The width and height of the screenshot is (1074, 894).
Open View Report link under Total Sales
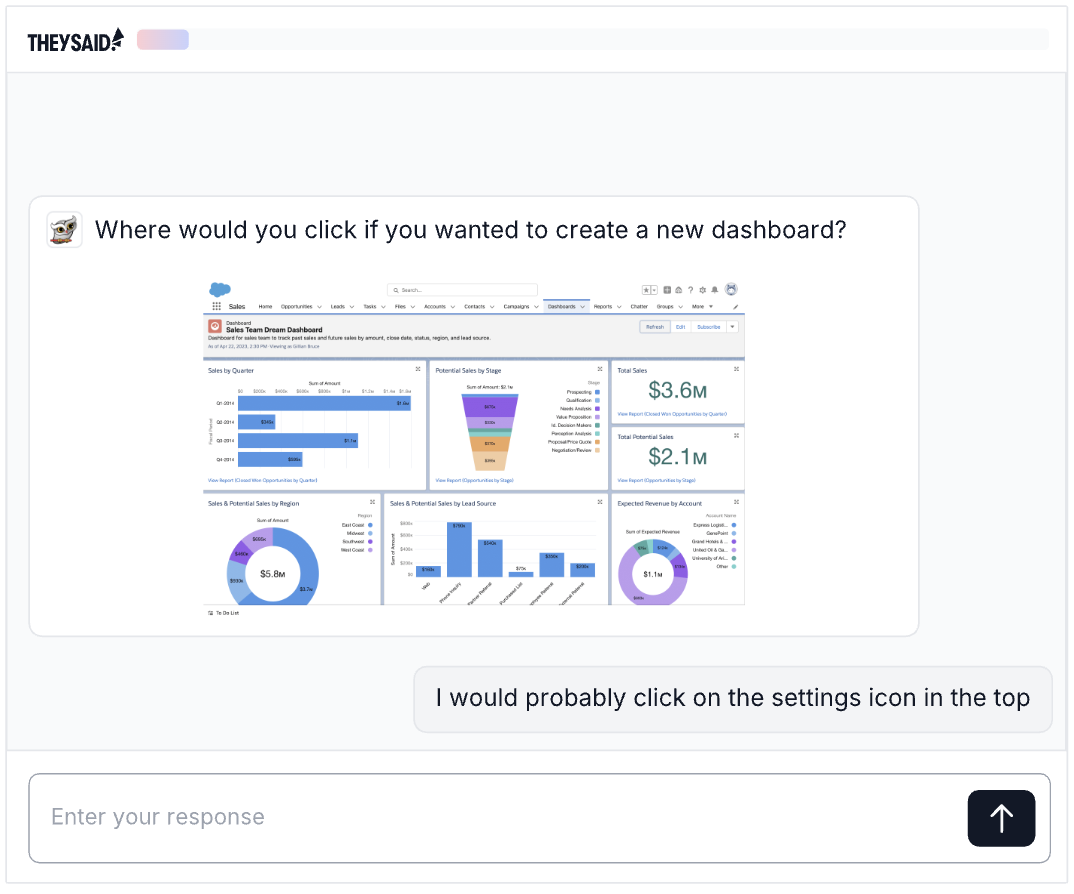coord(671,413)
